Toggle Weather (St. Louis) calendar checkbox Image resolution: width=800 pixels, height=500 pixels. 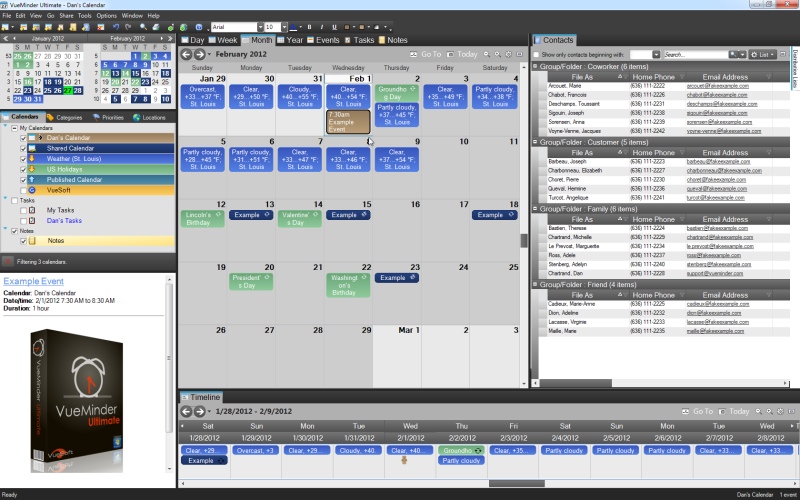(x=23, y=159)
